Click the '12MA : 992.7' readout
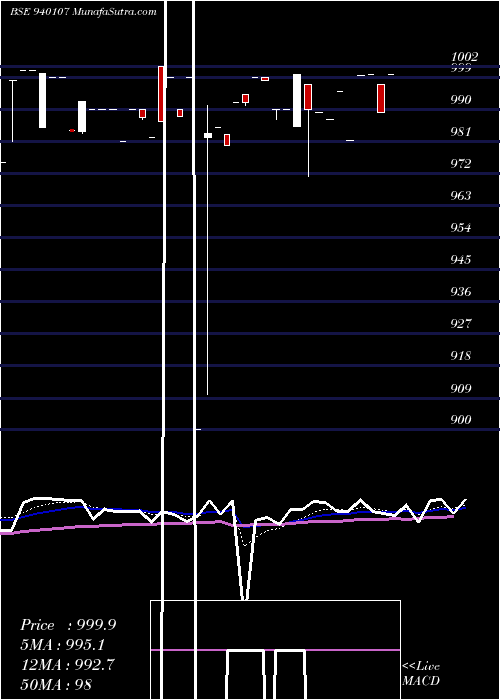Viewport: 500px width, 700px height. (67, 665)
